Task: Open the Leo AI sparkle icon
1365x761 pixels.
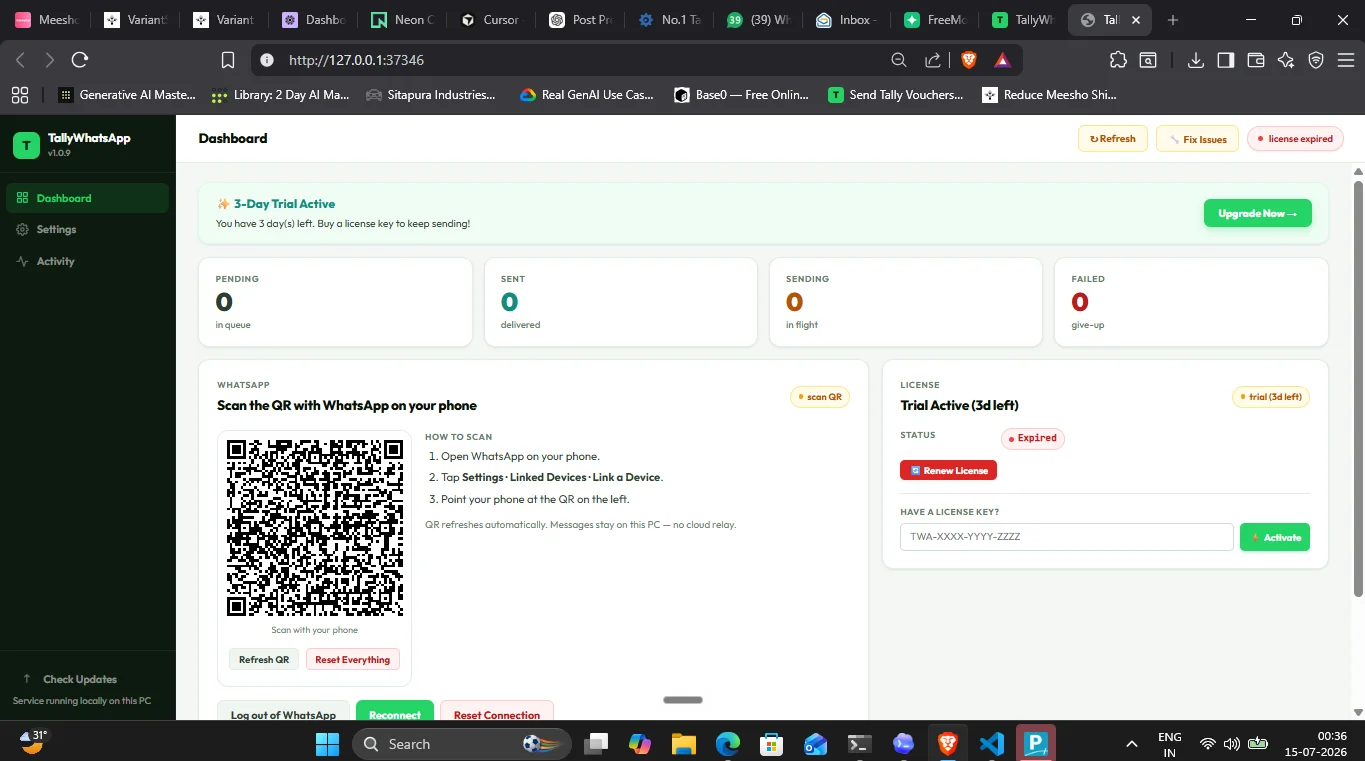Action: 1286,60
